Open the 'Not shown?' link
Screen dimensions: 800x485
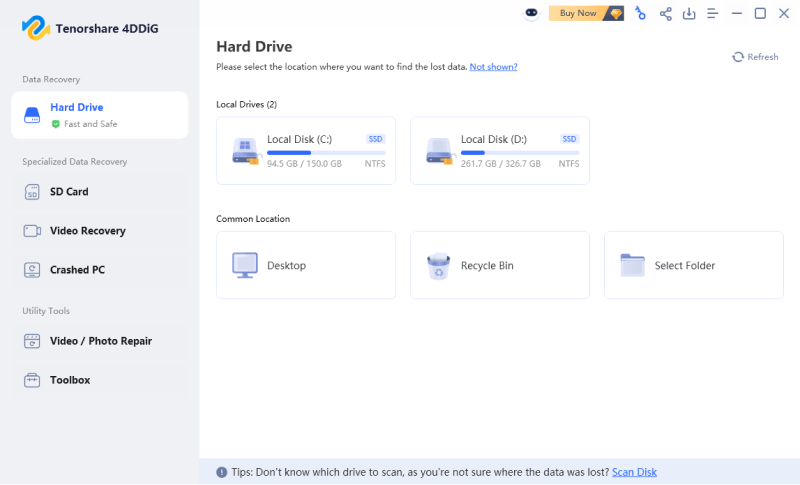click(493, 67)
